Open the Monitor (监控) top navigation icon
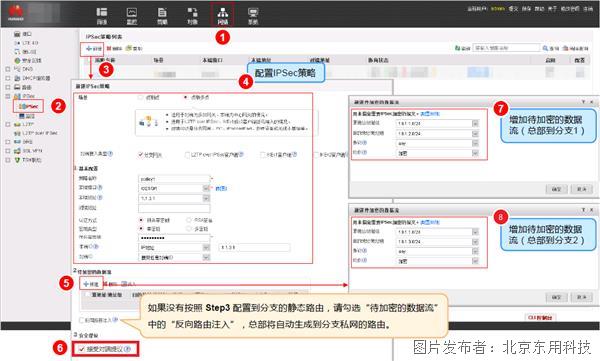The width and height of the screenshot is (600, 361). [x=132, y=16]
